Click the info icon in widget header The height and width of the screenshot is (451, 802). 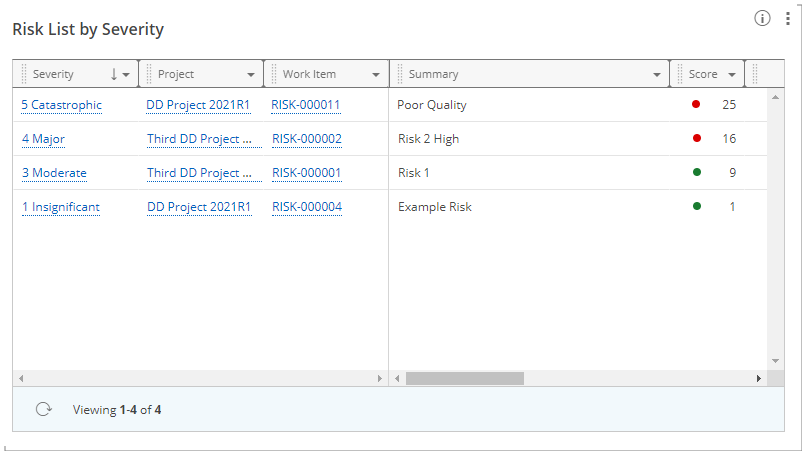click(x=762, y=18)
